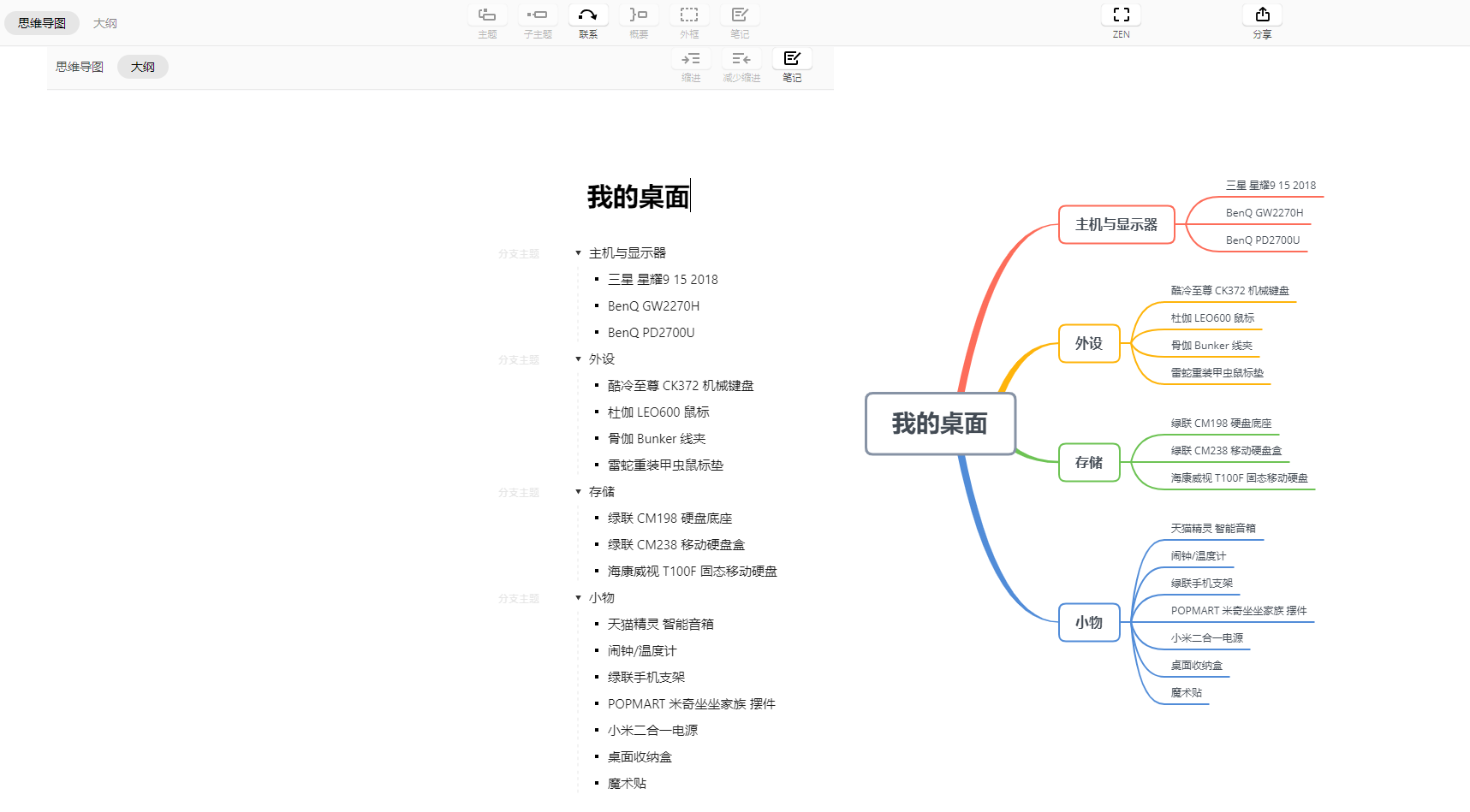Select map subtopic 绿联 CM238 移动硬盘盒

tap(1227, 451)
